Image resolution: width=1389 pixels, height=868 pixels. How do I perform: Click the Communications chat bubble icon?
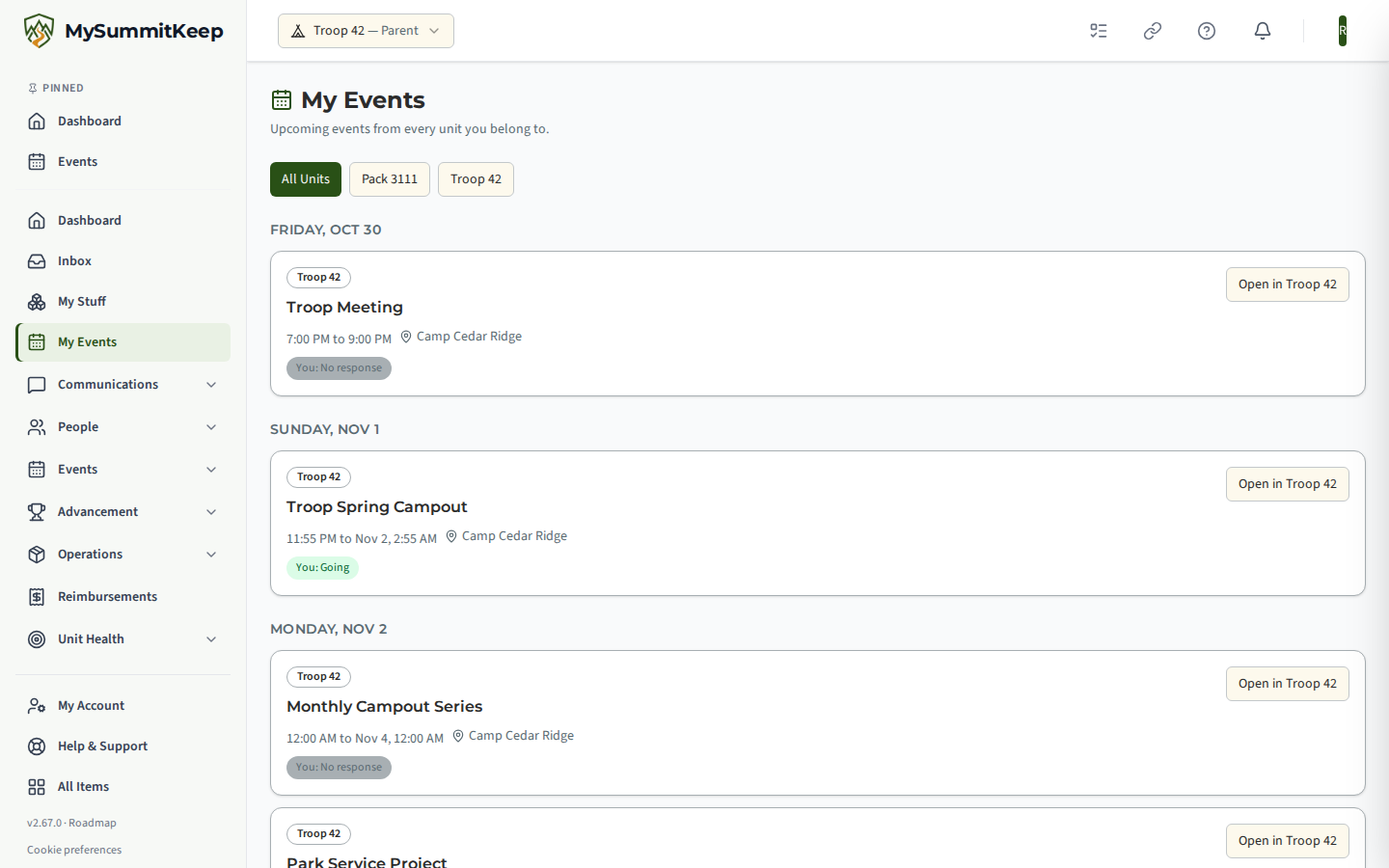coord(37,385)
